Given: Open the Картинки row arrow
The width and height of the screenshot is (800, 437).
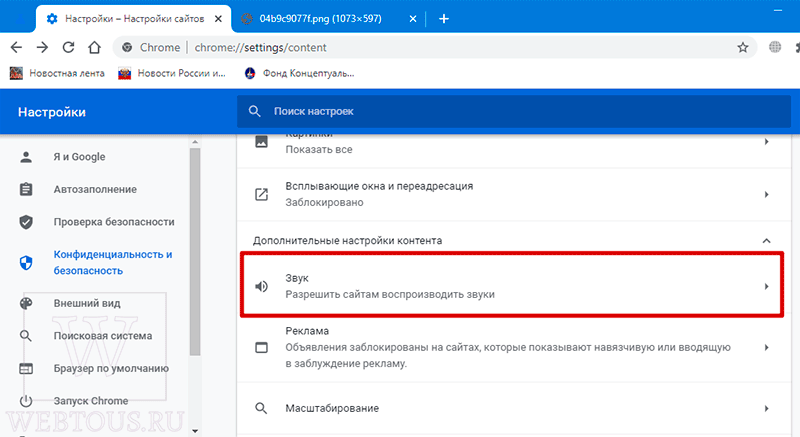Looking at the screenshot, I should 766,142.
